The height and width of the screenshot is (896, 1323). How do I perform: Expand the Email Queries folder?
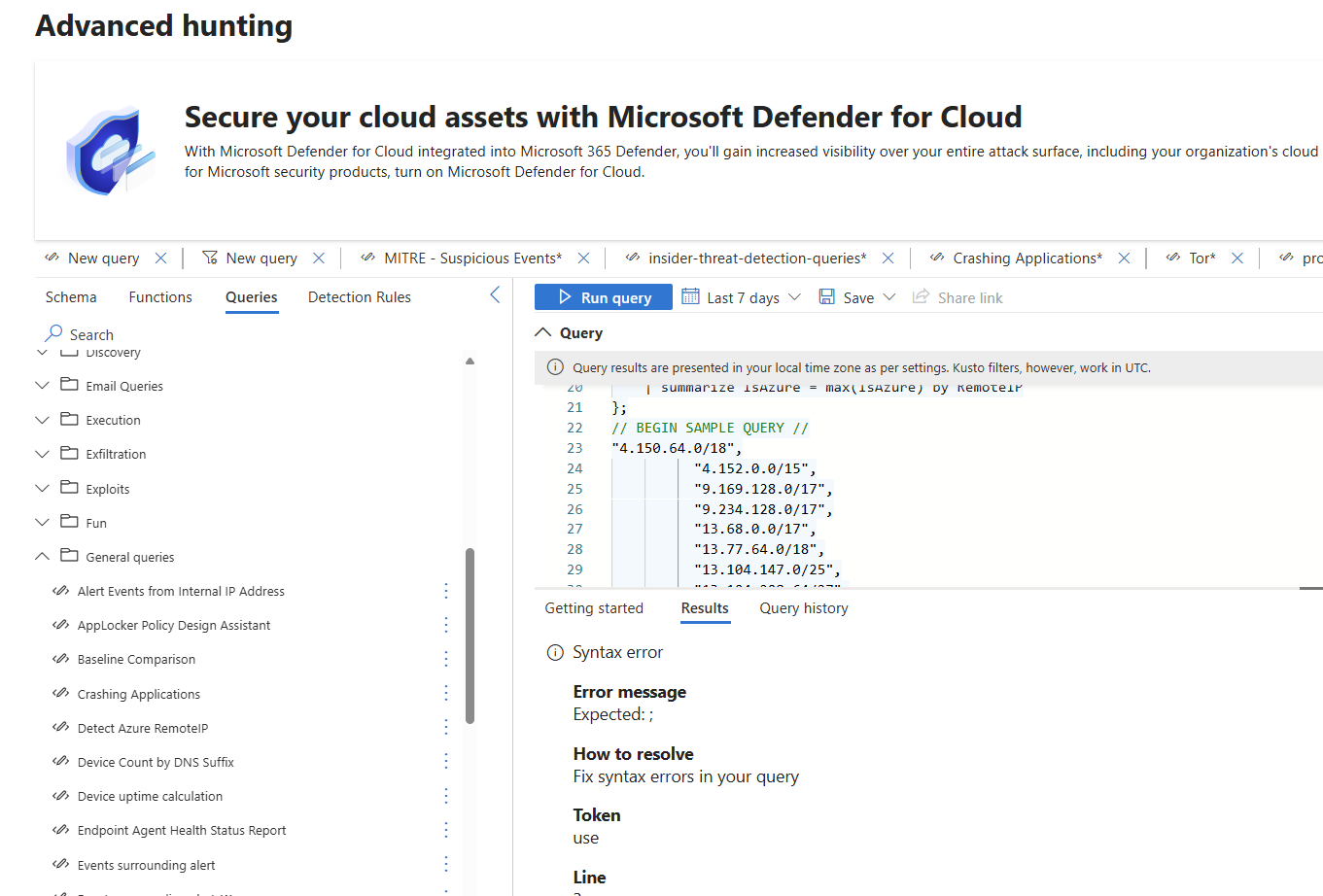click(x=42, y=385)
